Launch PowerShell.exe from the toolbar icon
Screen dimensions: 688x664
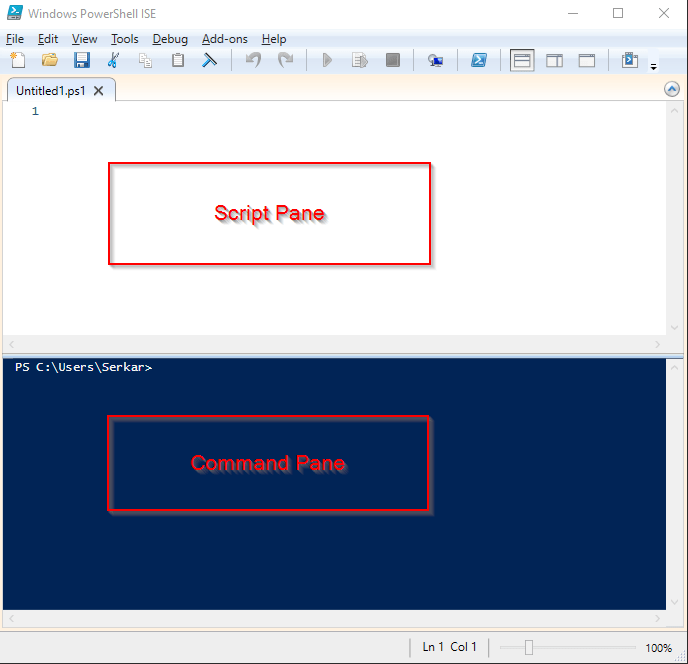point(479,60)
